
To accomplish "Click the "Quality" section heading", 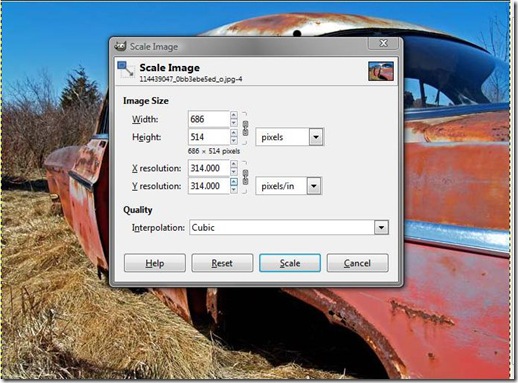I will tap(138, 210).
